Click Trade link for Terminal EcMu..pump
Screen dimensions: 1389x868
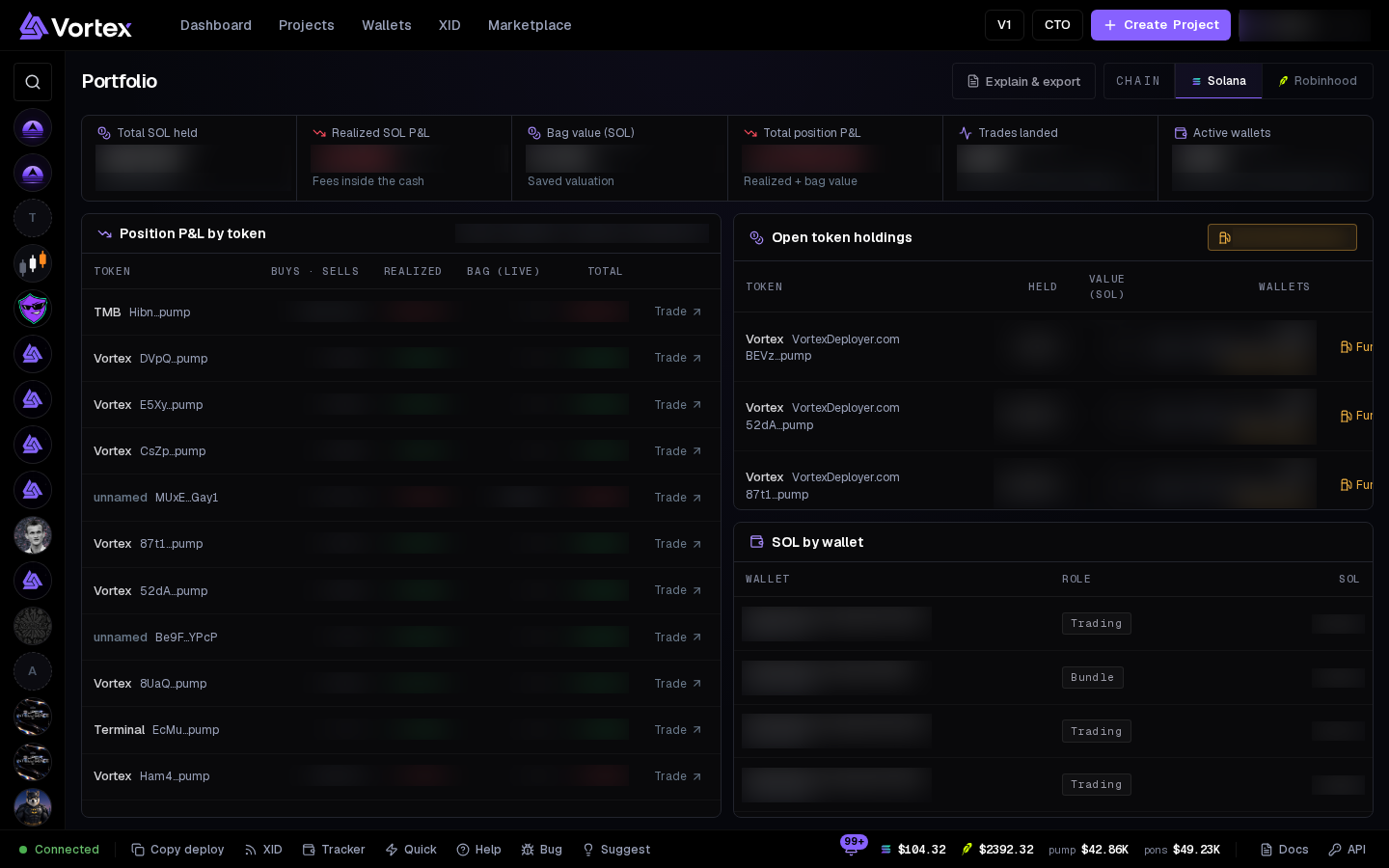point(678,730)
